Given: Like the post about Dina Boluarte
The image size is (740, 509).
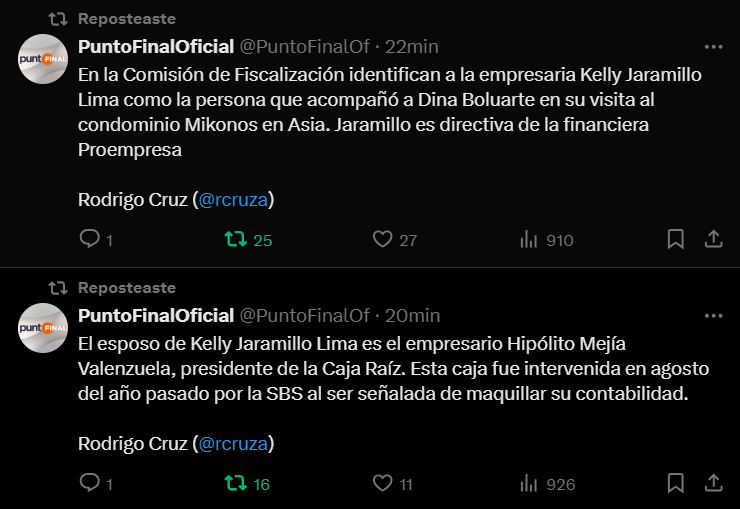Looking at the screenshot, I should (381, 240).
